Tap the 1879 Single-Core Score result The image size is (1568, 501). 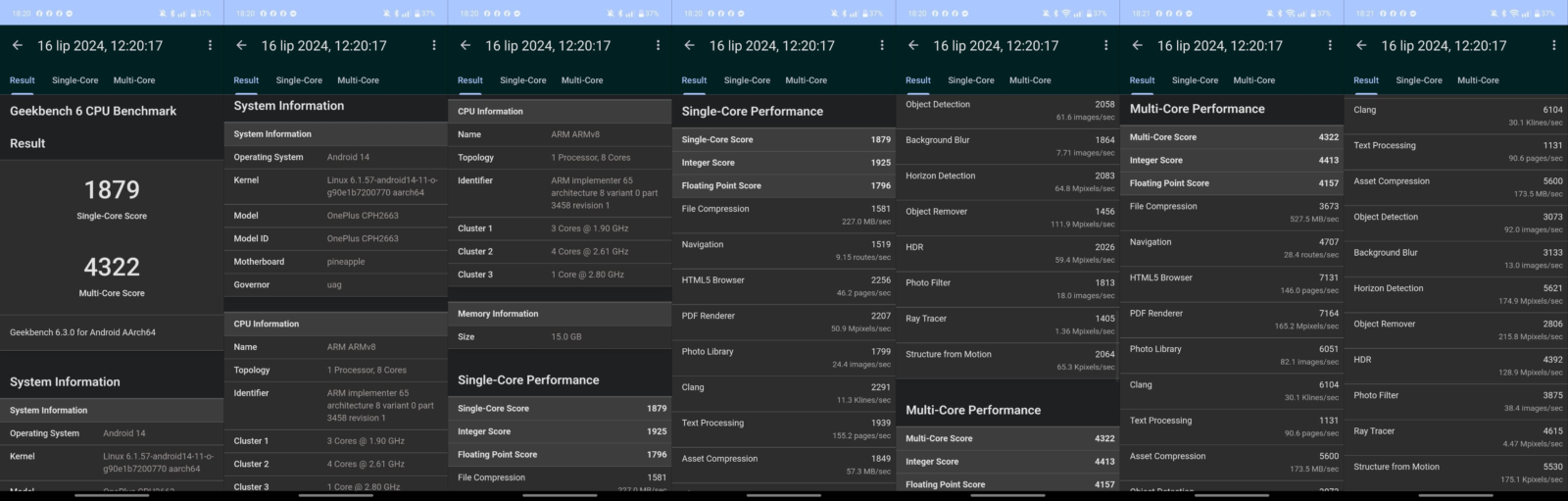[112, 197]
